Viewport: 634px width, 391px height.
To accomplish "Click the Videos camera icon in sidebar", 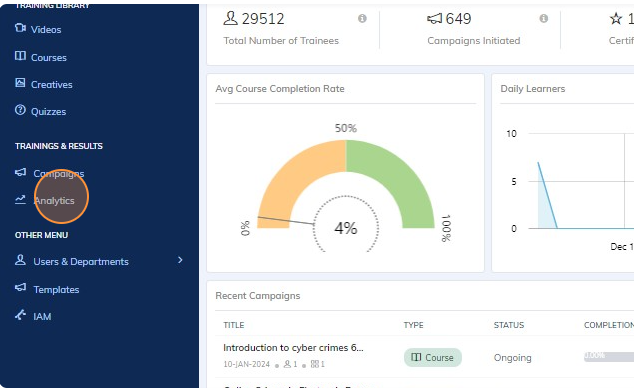I will coord(20,28).
